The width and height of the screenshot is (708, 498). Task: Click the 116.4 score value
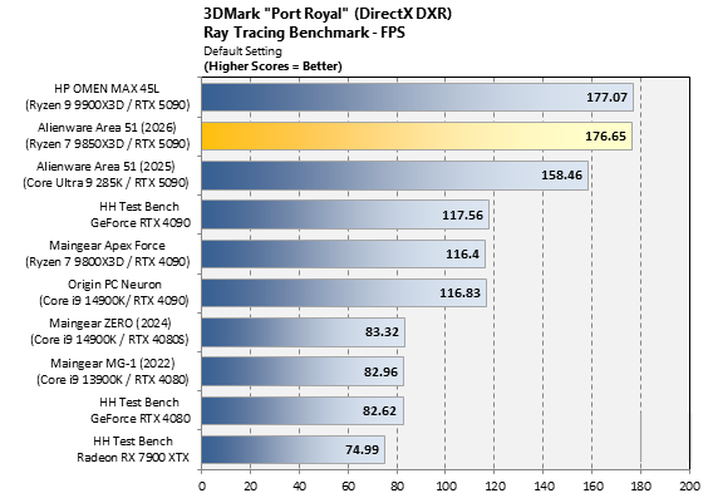point(463,254)
